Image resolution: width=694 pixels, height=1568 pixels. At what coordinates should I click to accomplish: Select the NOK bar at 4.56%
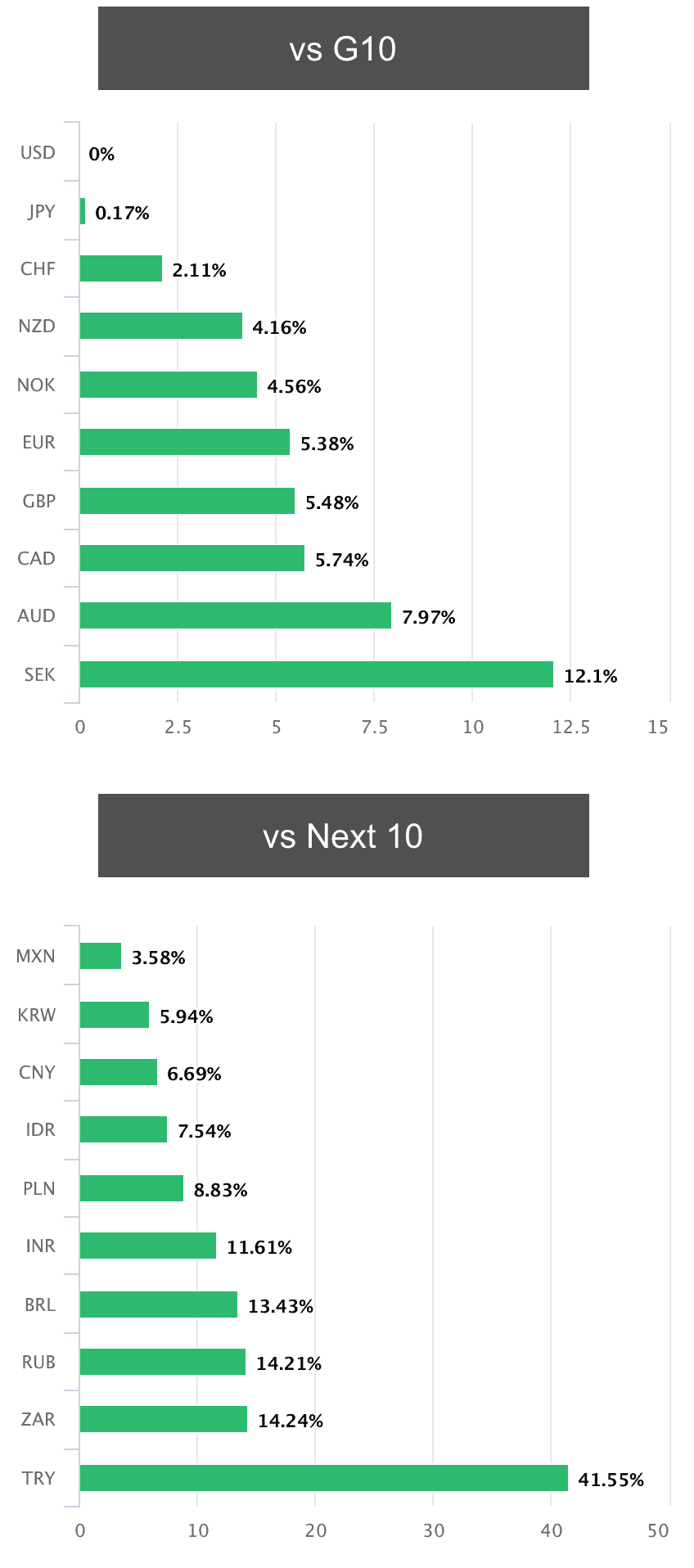click(x=169, y=385)
